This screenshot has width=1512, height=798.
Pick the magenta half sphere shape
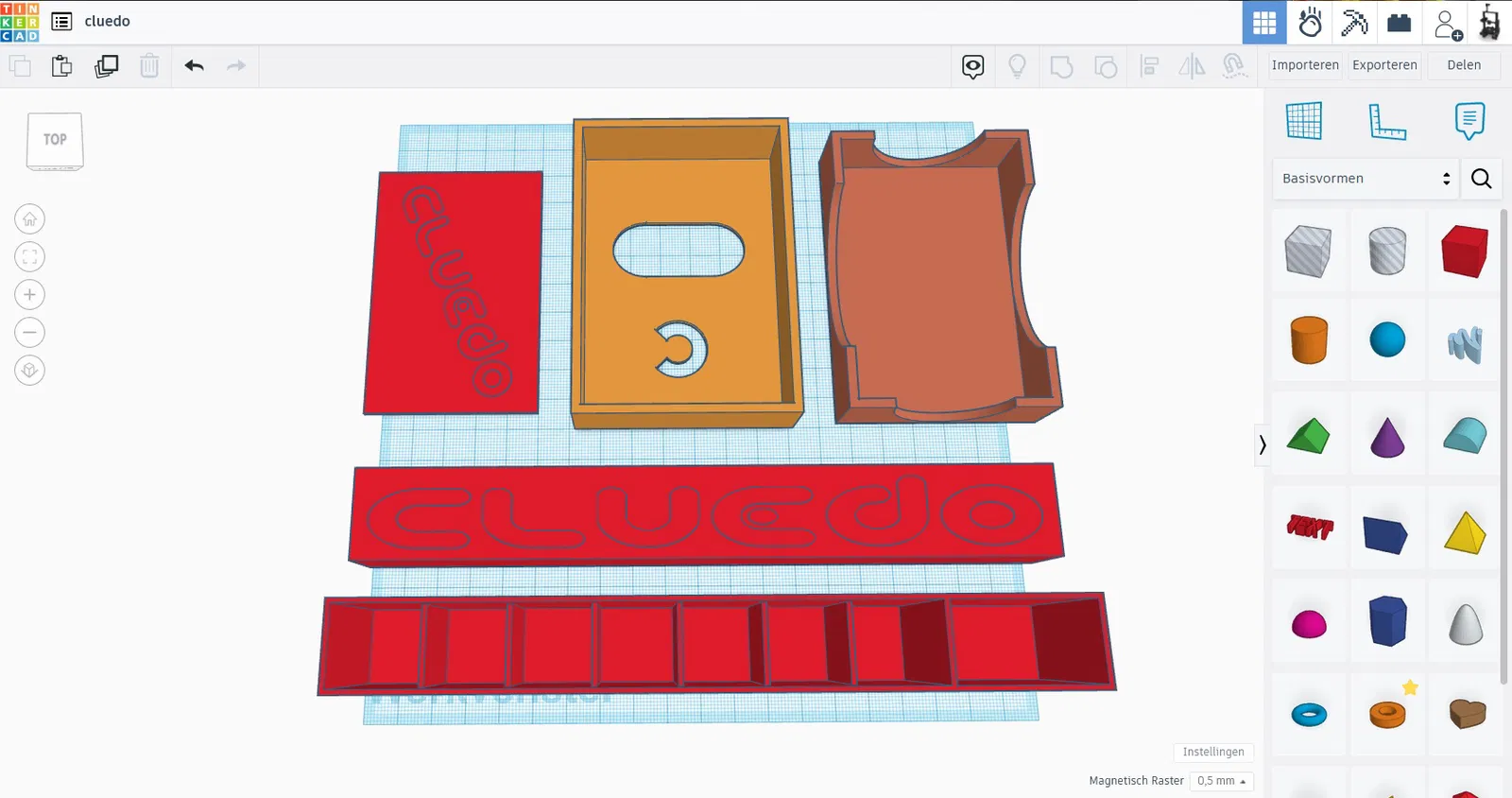[x=1309, y=622]
